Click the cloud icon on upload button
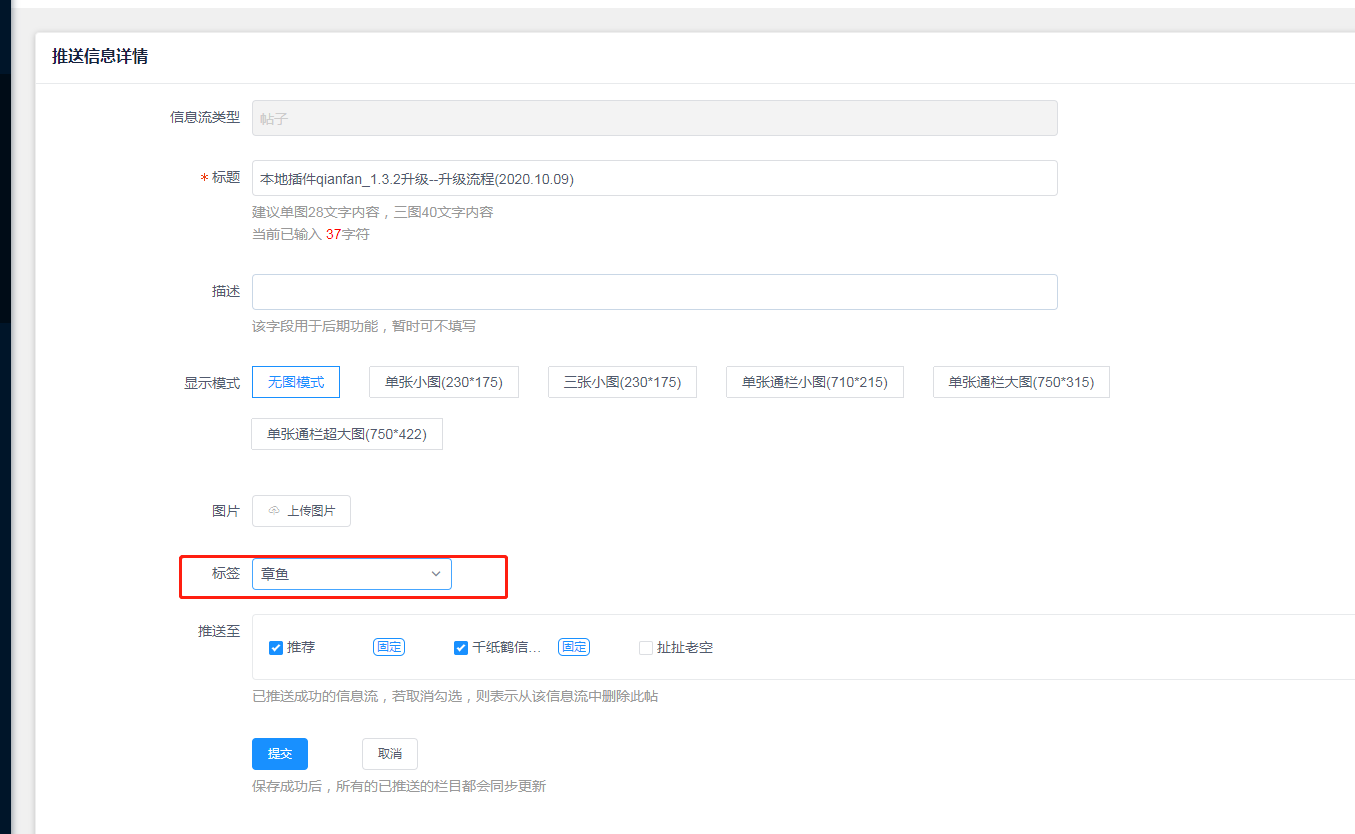 (x=274, y=510)
